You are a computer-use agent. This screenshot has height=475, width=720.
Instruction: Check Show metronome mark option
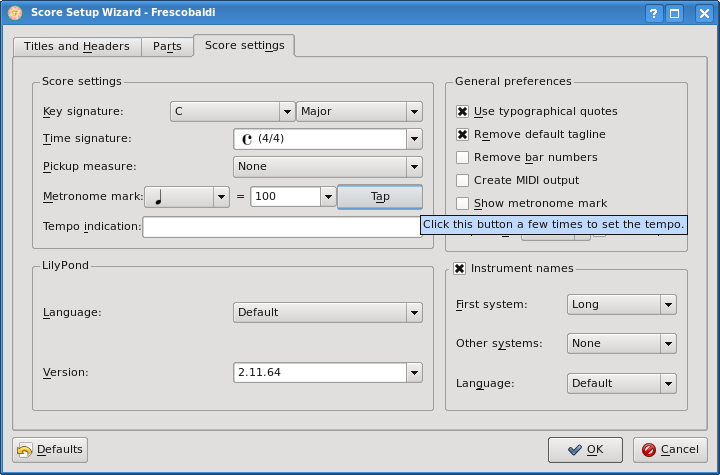click(462, 204)
